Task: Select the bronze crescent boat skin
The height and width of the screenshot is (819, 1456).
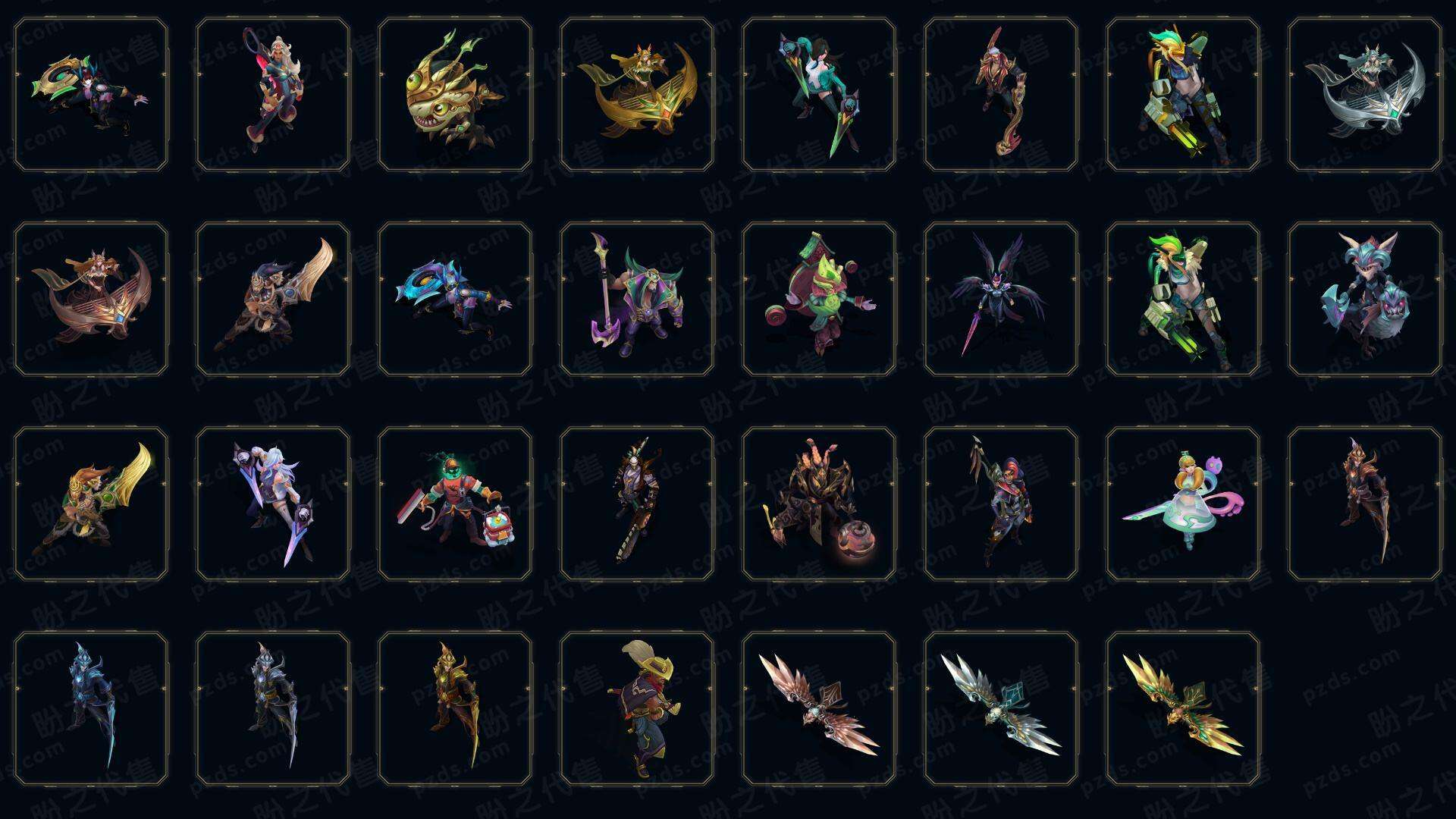Action: point(91,299)
